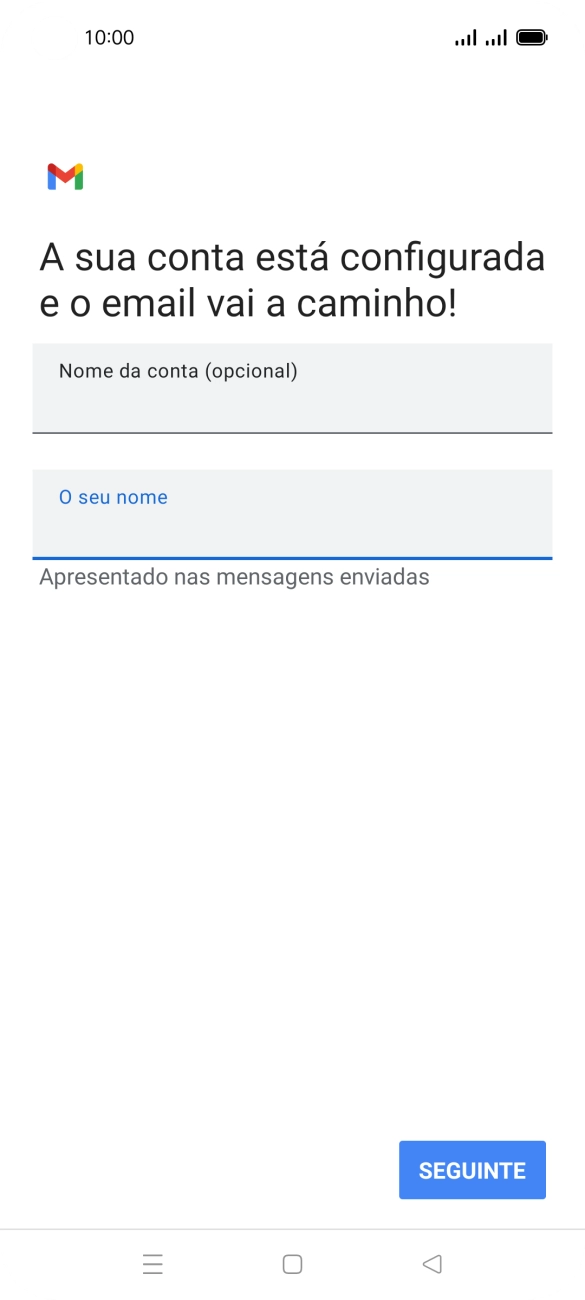Screen dimensions: 585x1300
Task: Tap the home circle icon
Action: pos(292,1263)
